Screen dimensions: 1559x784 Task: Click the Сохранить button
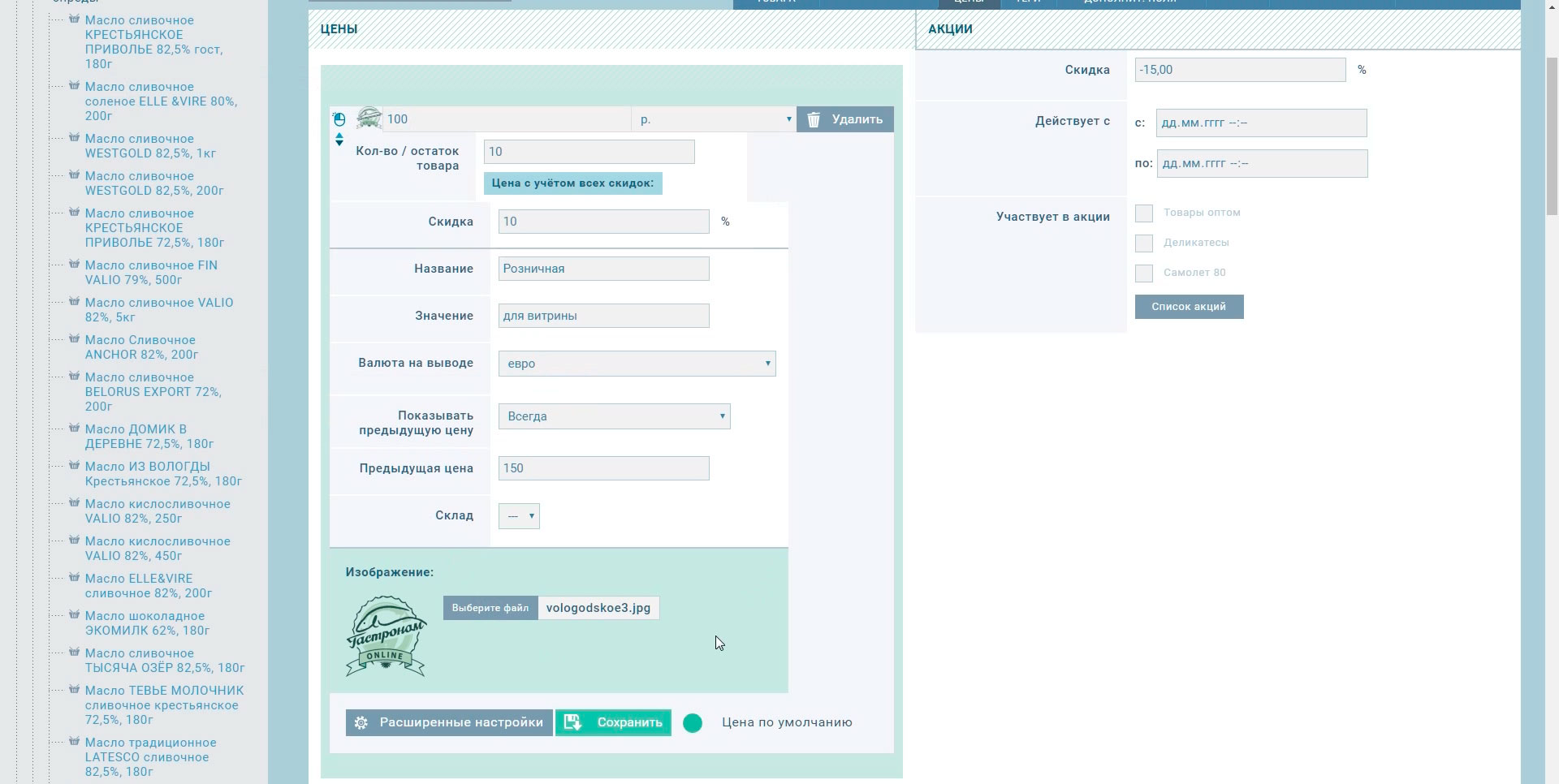[614, 722]
